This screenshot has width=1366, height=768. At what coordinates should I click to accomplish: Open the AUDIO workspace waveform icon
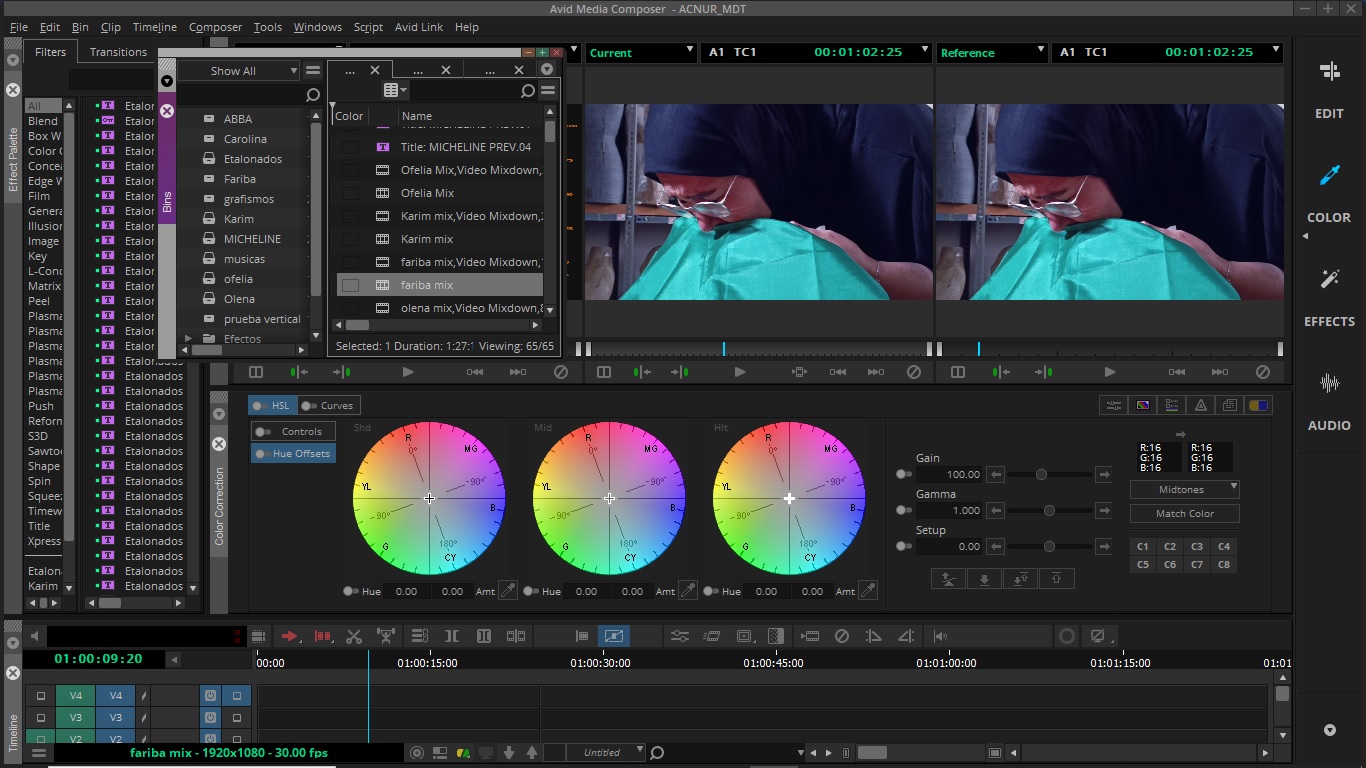tap(1329, 383)
